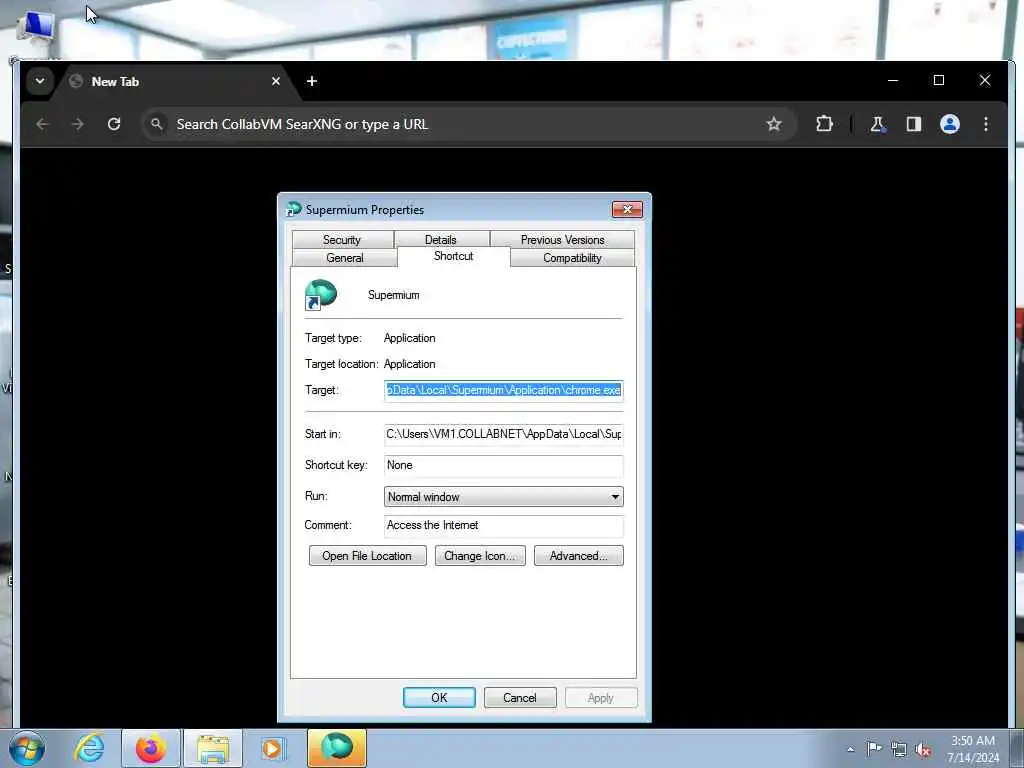Switch to the Previous Versions tab
Screen dimensions: 1024x768
coord(562,240)
